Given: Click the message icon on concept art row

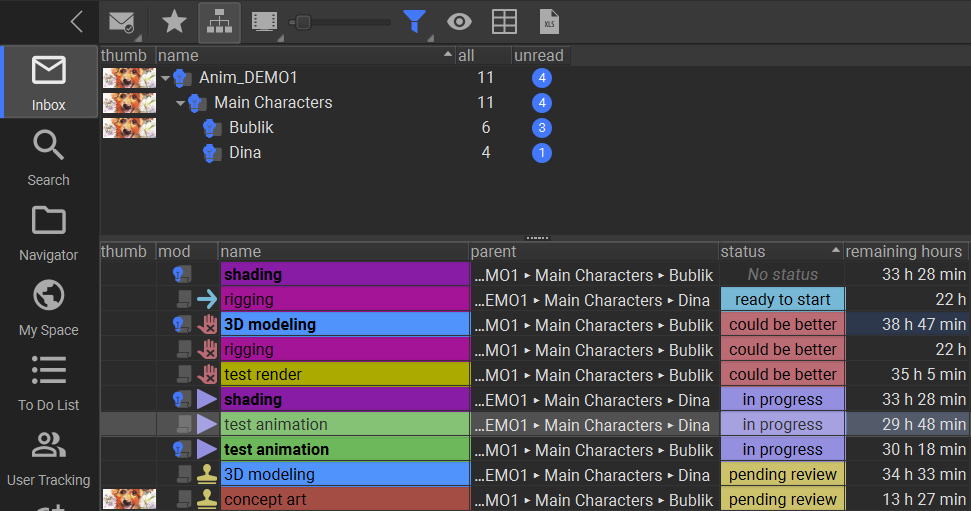Looking at the screenshot, I should 184,499.
